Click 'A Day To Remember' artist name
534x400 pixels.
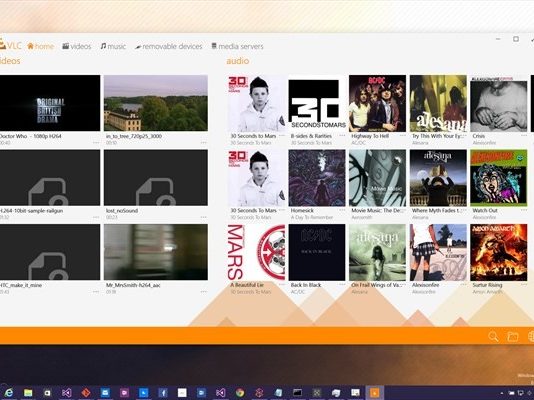tap(312, 217)
